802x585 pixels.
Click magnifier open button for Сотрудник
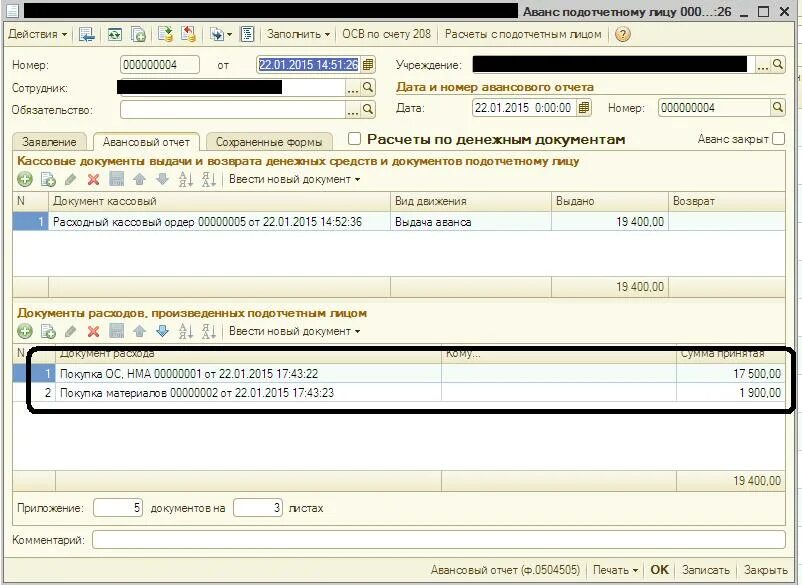tap(368, 88)
